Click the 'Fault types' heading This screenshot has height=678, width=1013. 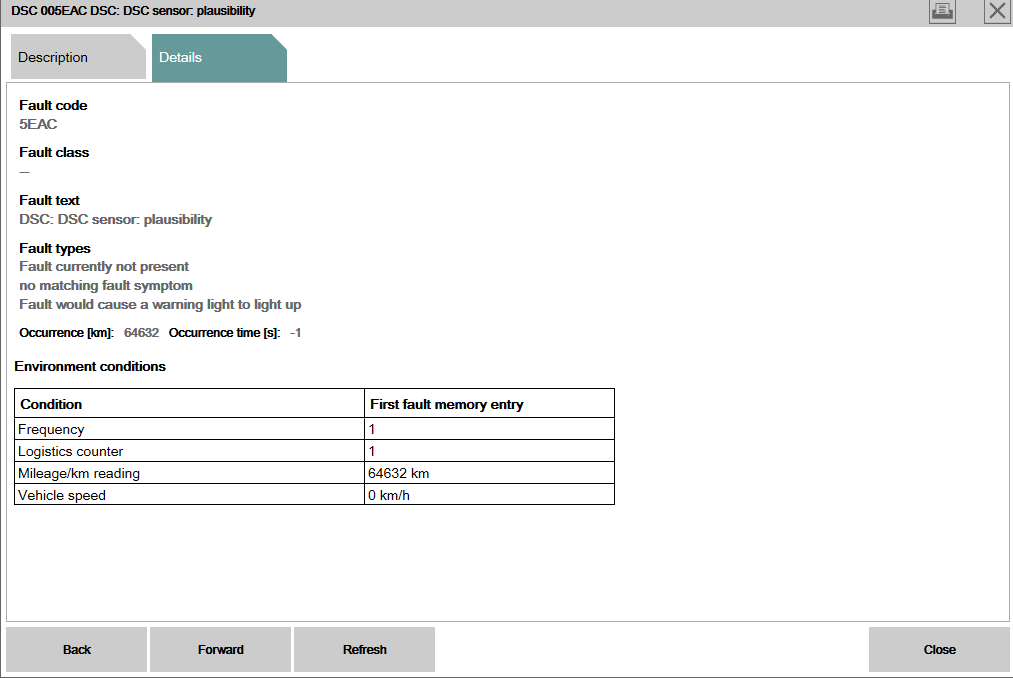pyautogui.click(x=55, y=248)
